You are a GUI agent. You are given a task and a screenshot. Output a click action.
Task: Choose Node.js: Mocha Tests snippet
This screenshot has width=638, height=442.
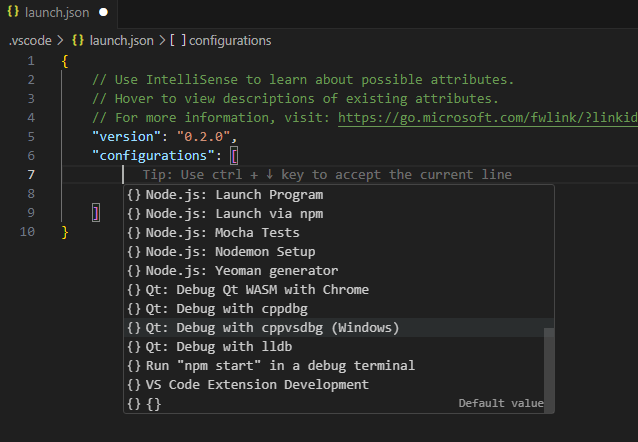339,232
